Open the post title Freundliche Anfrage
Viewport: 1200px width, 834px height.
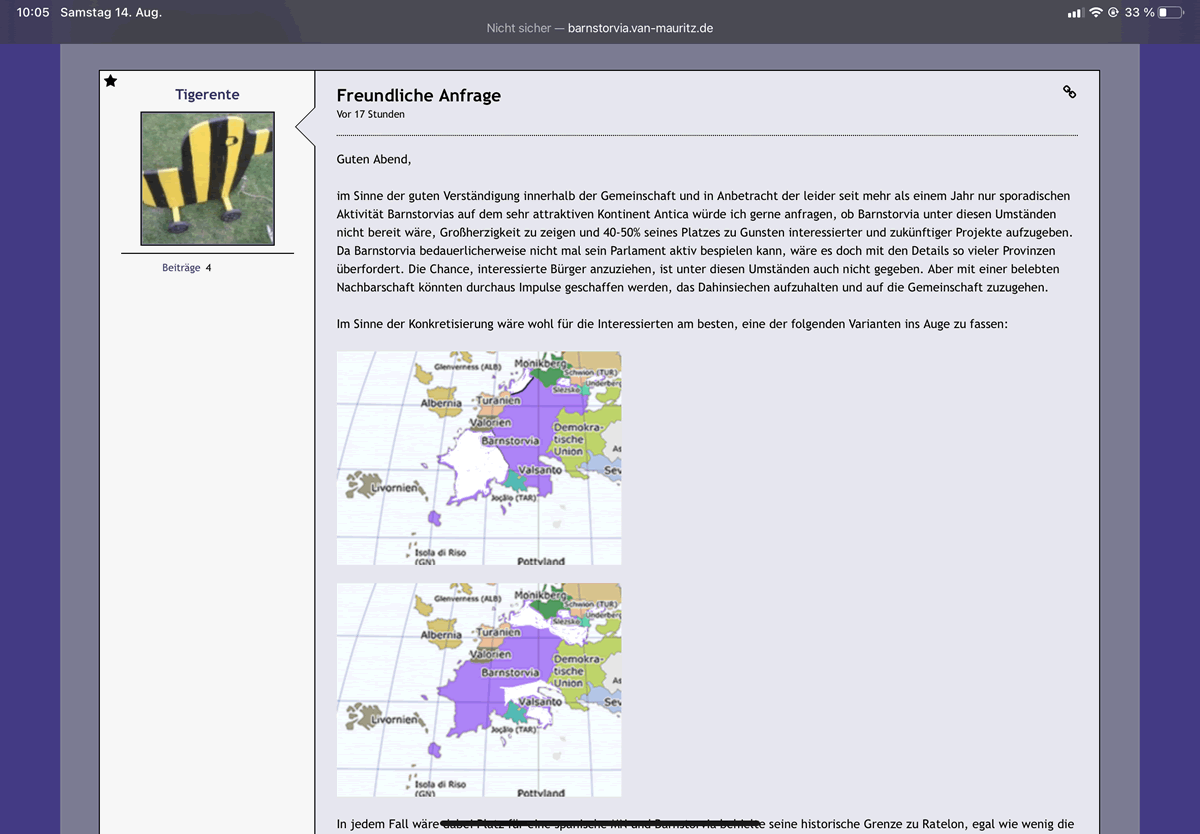418,96
